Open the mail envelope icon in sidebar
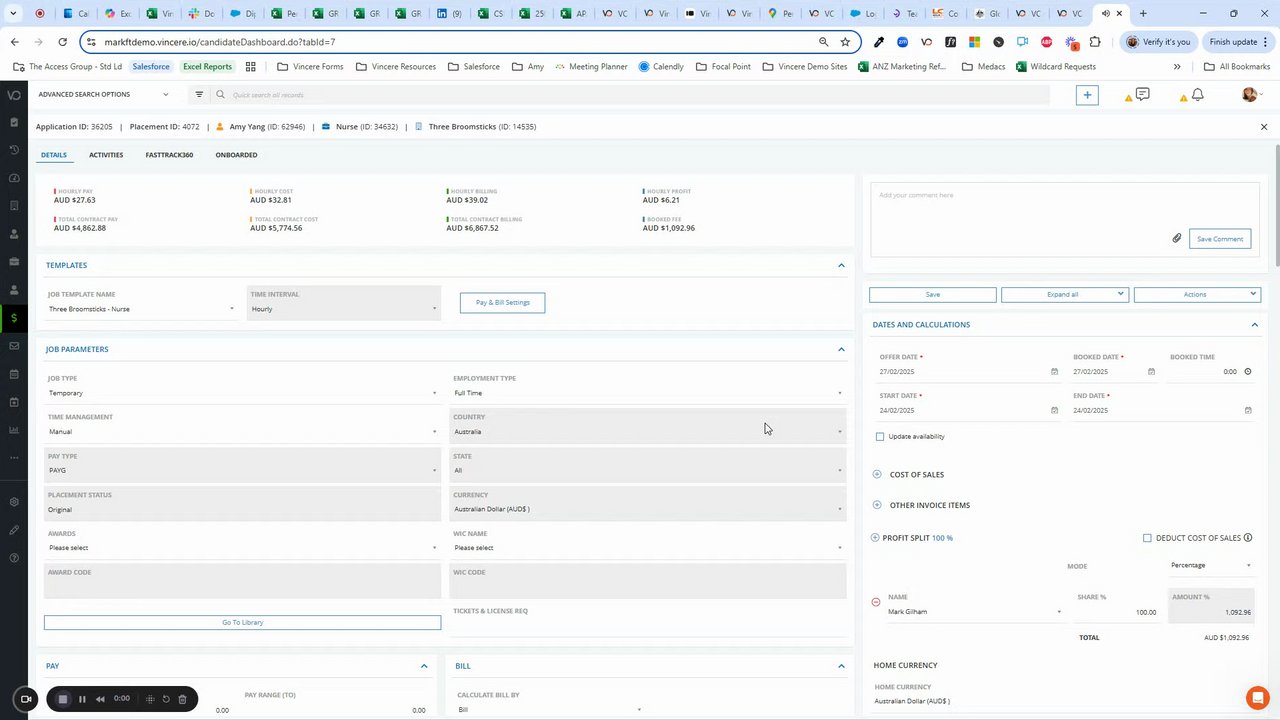The image size is (1280, 720). [14, 346]
